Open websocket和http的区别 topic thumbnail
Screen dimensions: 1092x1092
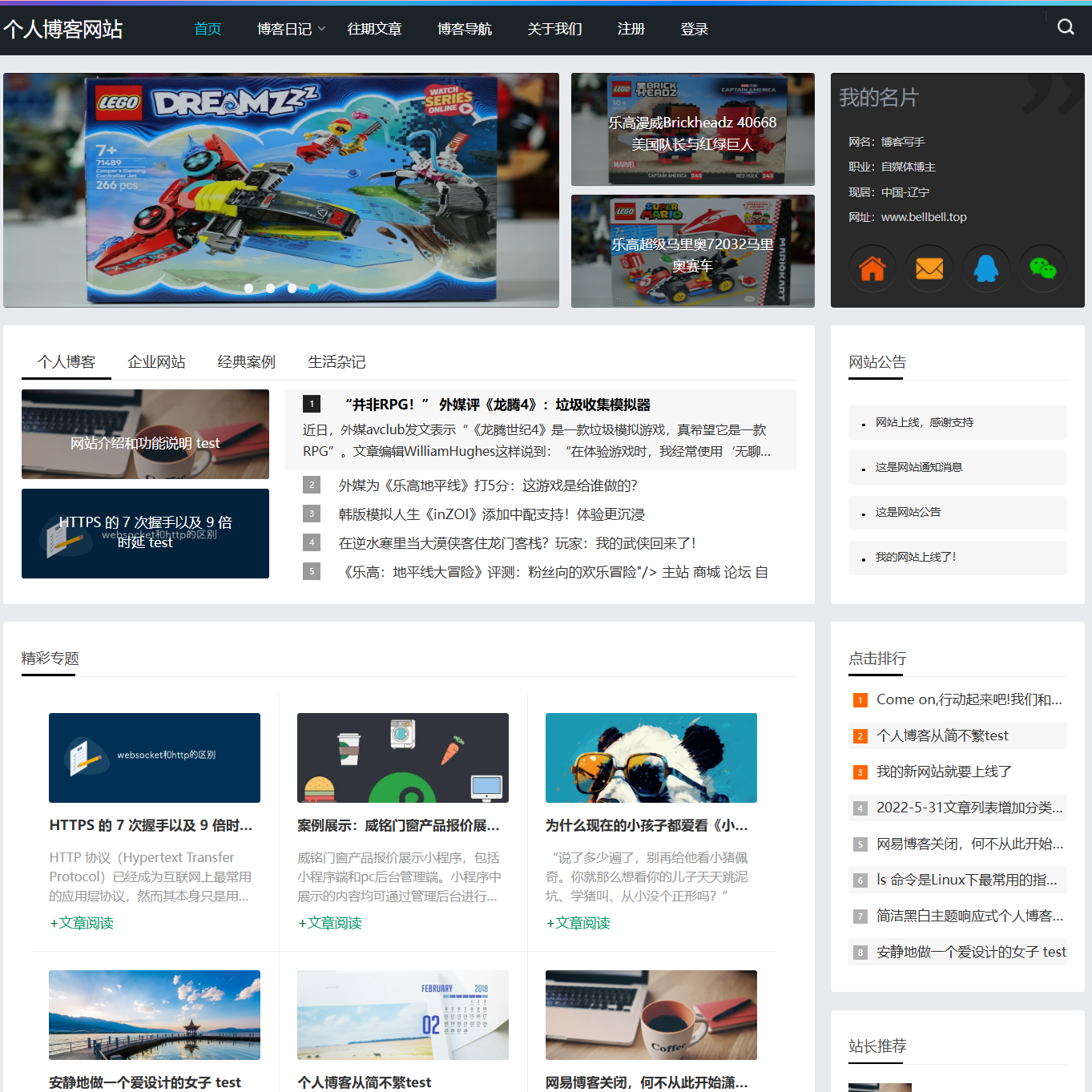point(155,758)
